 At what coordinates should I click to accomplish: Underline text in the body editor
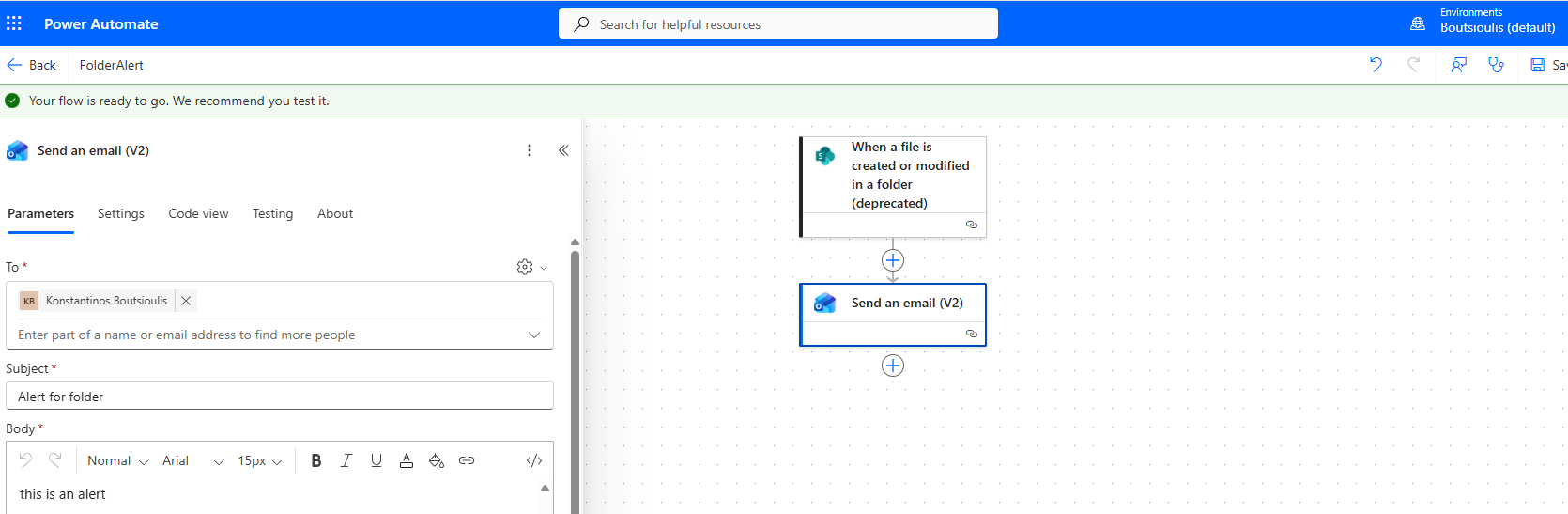377,460
